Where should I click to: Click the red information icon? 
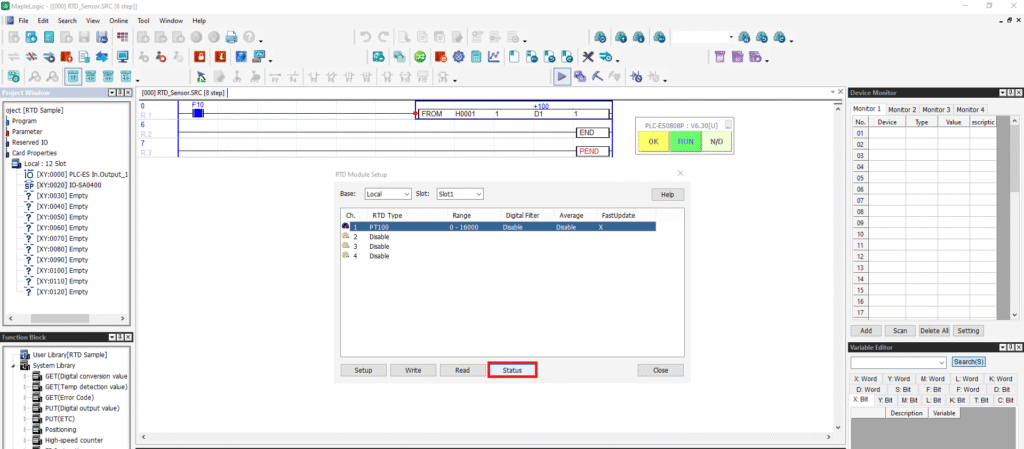[x=221, y=57]
